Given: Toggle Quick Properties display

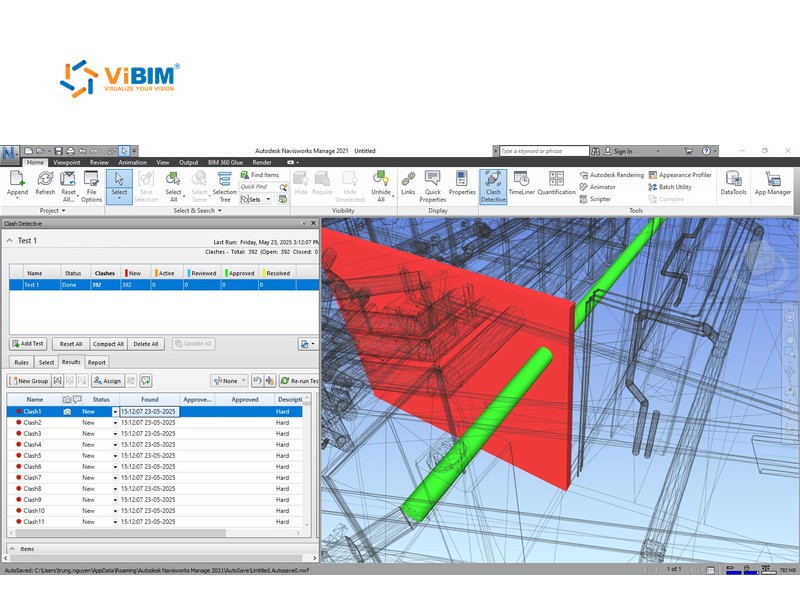Looking at the screenshot, I should (x=433, y=187).
